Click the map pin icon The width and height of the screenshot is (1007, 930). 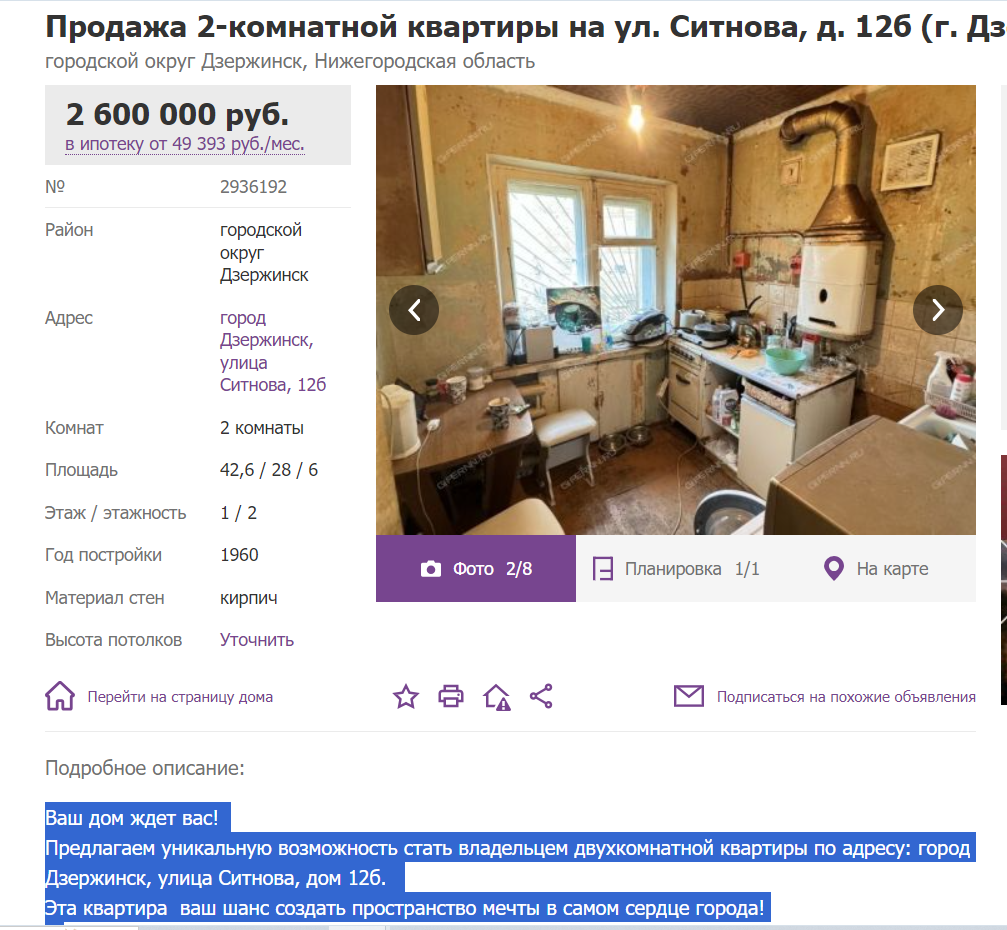(834, 568)
